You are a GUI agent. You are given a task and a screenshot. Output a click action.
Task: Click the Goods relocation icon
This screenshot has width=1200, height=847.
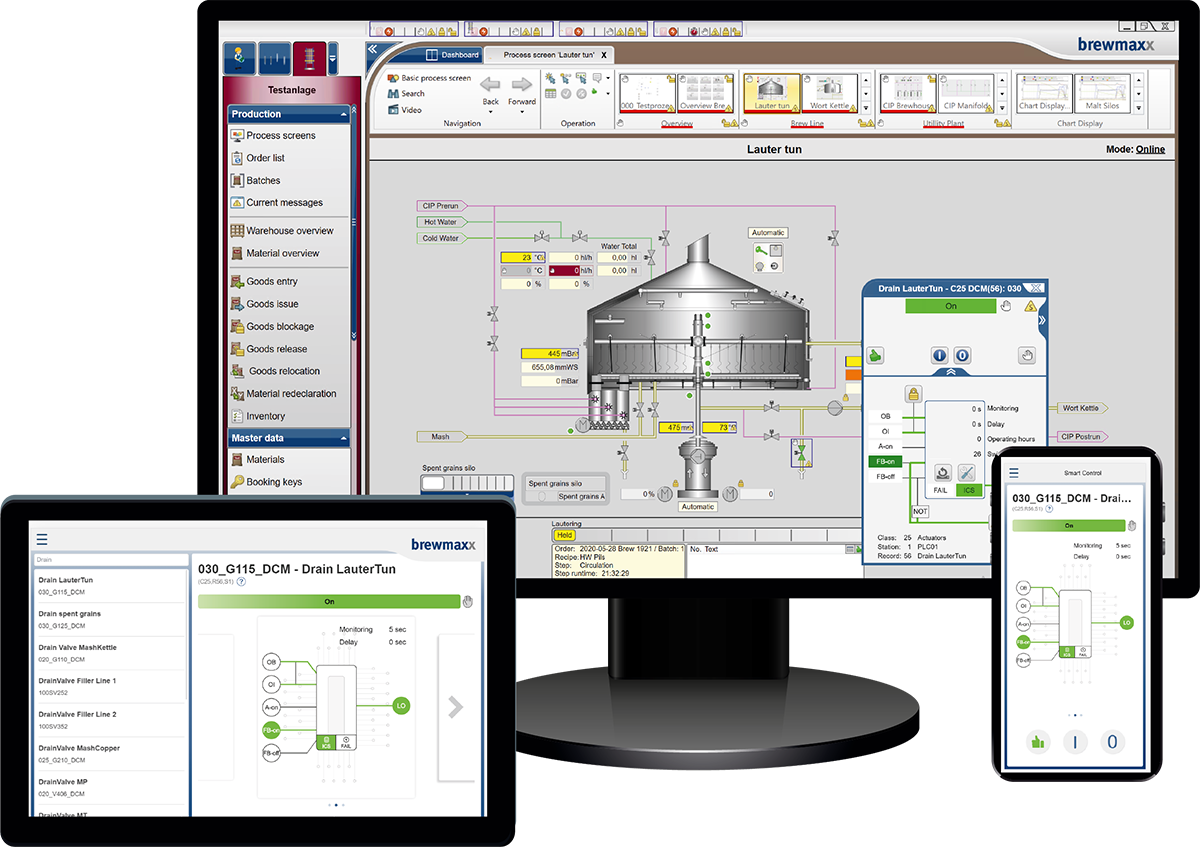pyautogui.click(x=238, y=371)
